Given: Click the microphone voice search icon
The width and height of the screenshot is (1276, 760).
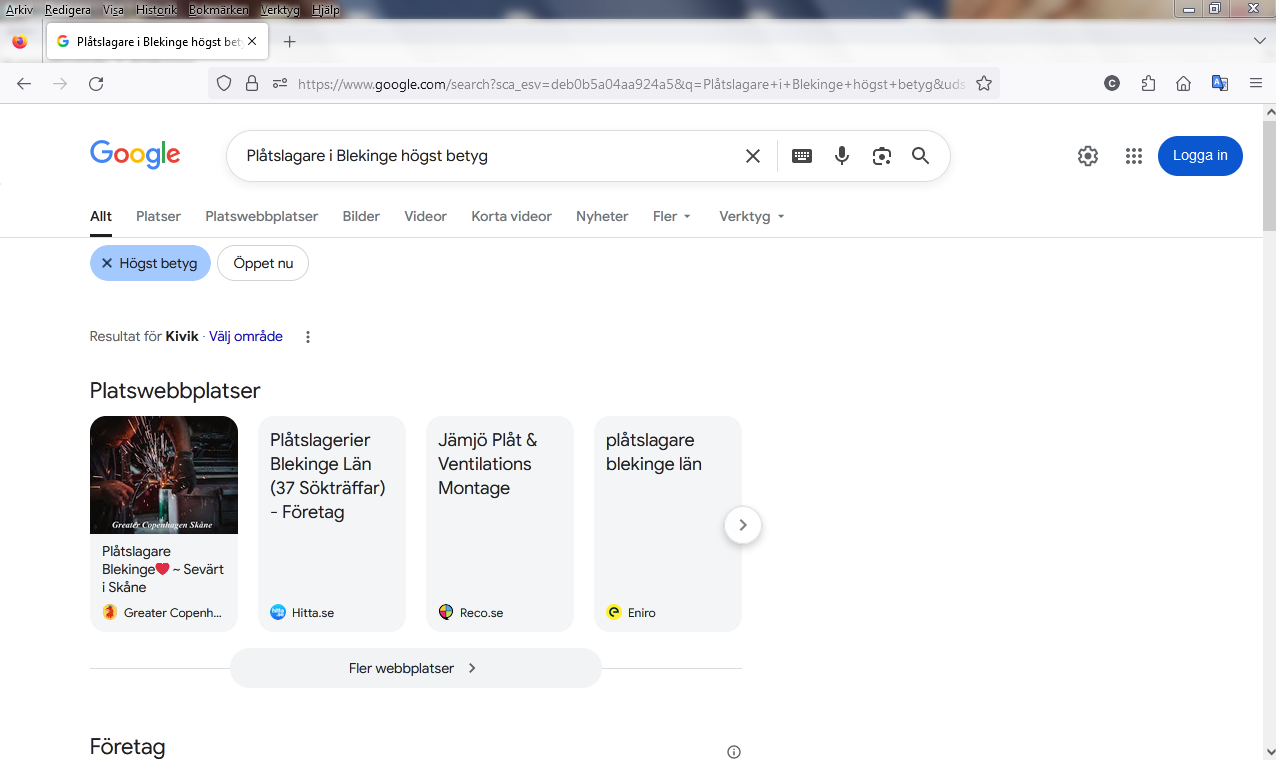Looking at the screenshot, I should [x=842, y=156].
